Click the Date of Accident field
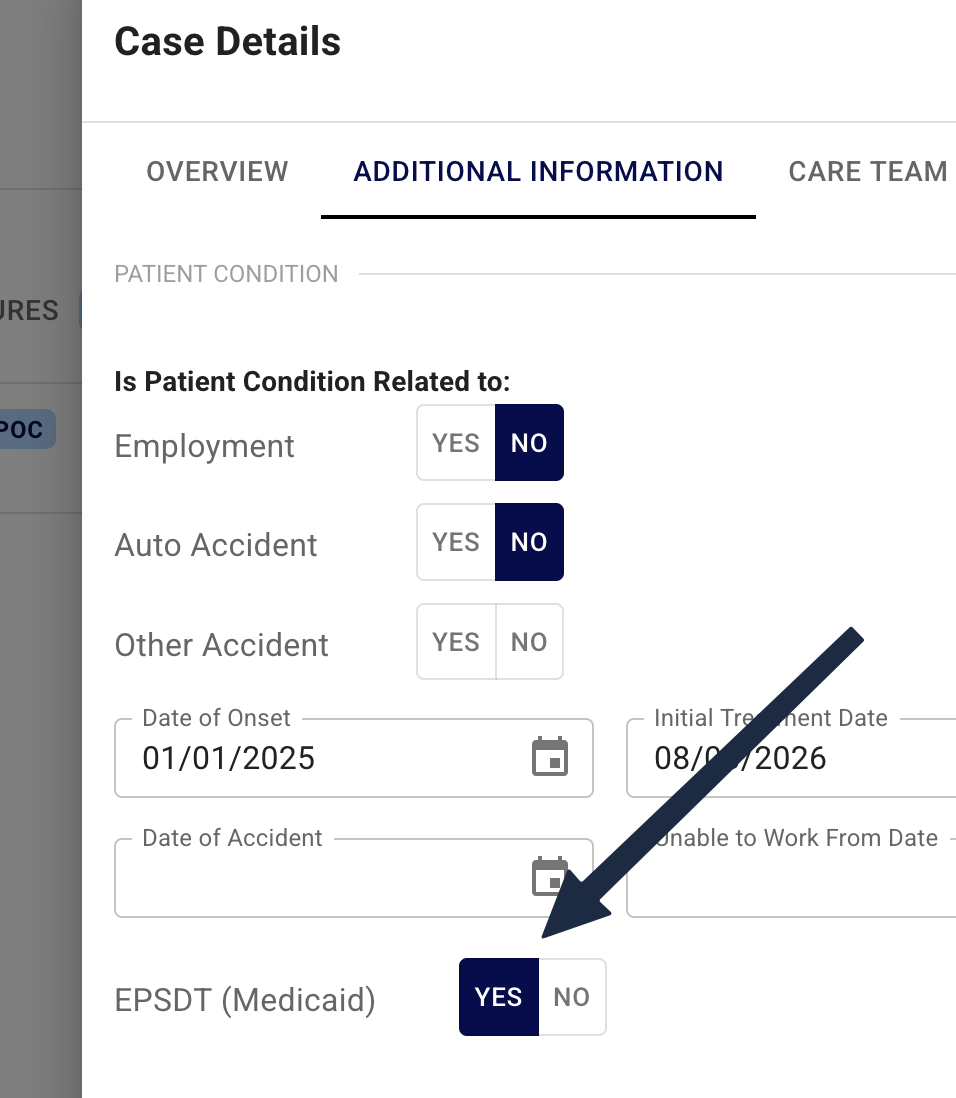956x1098 pixels. point(354,877)
